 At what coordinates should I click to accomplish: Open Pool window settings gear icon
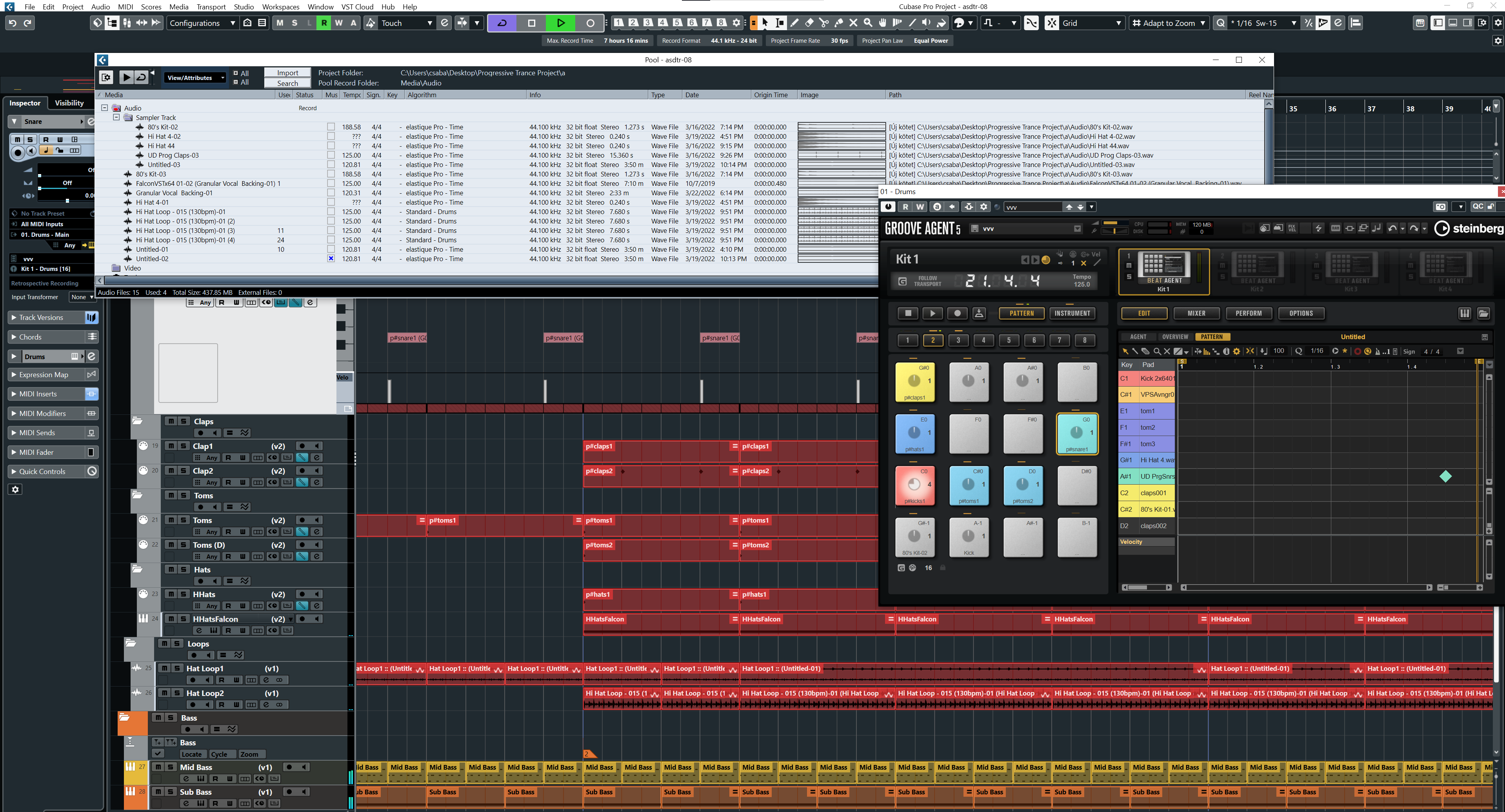pyautogui.click(x=106, y=77)
